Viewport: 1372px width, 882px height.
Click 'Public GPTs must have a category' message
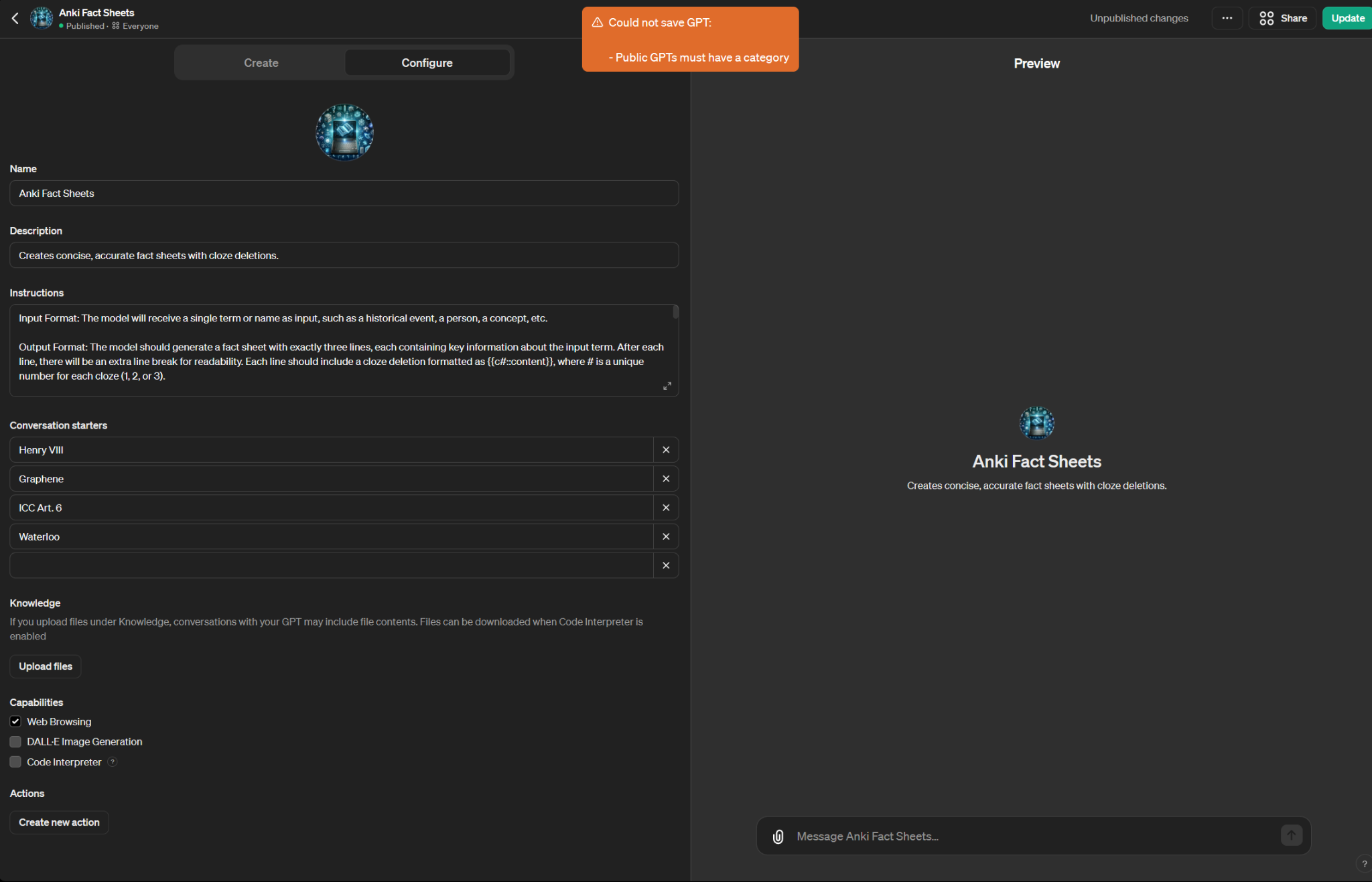(x=699, y=58)
